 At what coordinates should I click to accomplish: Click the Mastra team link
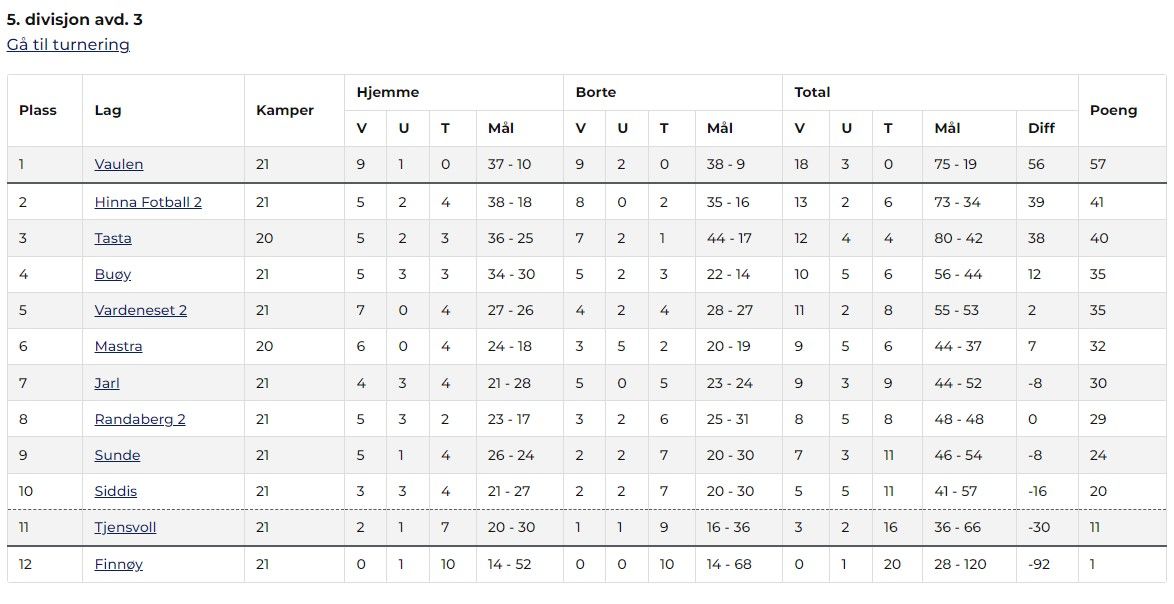[x=118, y=346]
